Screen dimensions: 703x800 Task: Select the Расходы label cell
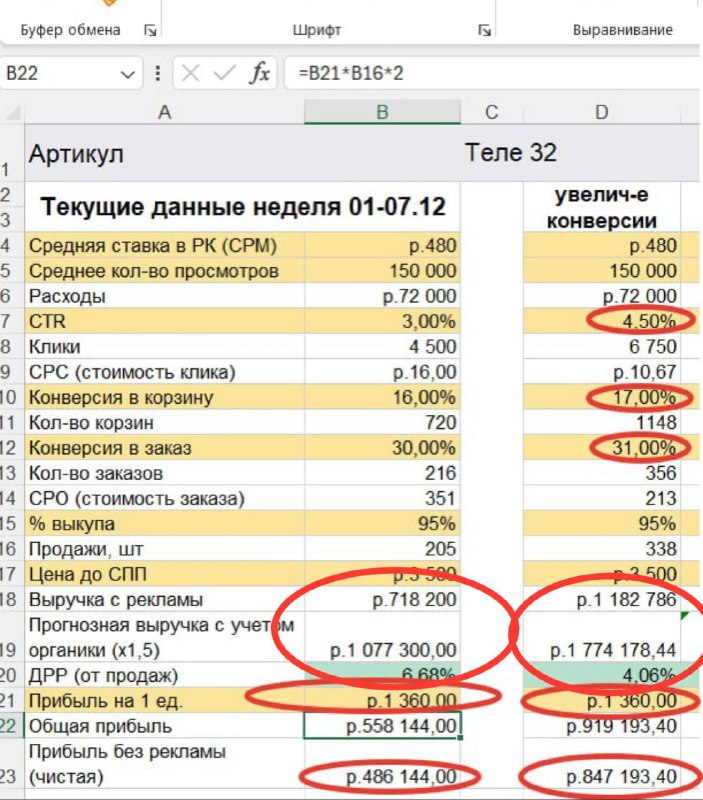165,296
